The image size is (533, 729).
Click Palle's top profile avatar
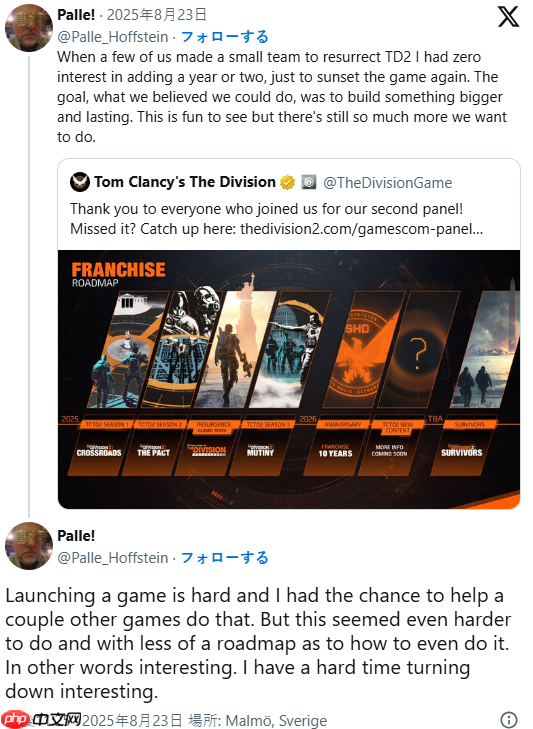[x=29, y=28]
